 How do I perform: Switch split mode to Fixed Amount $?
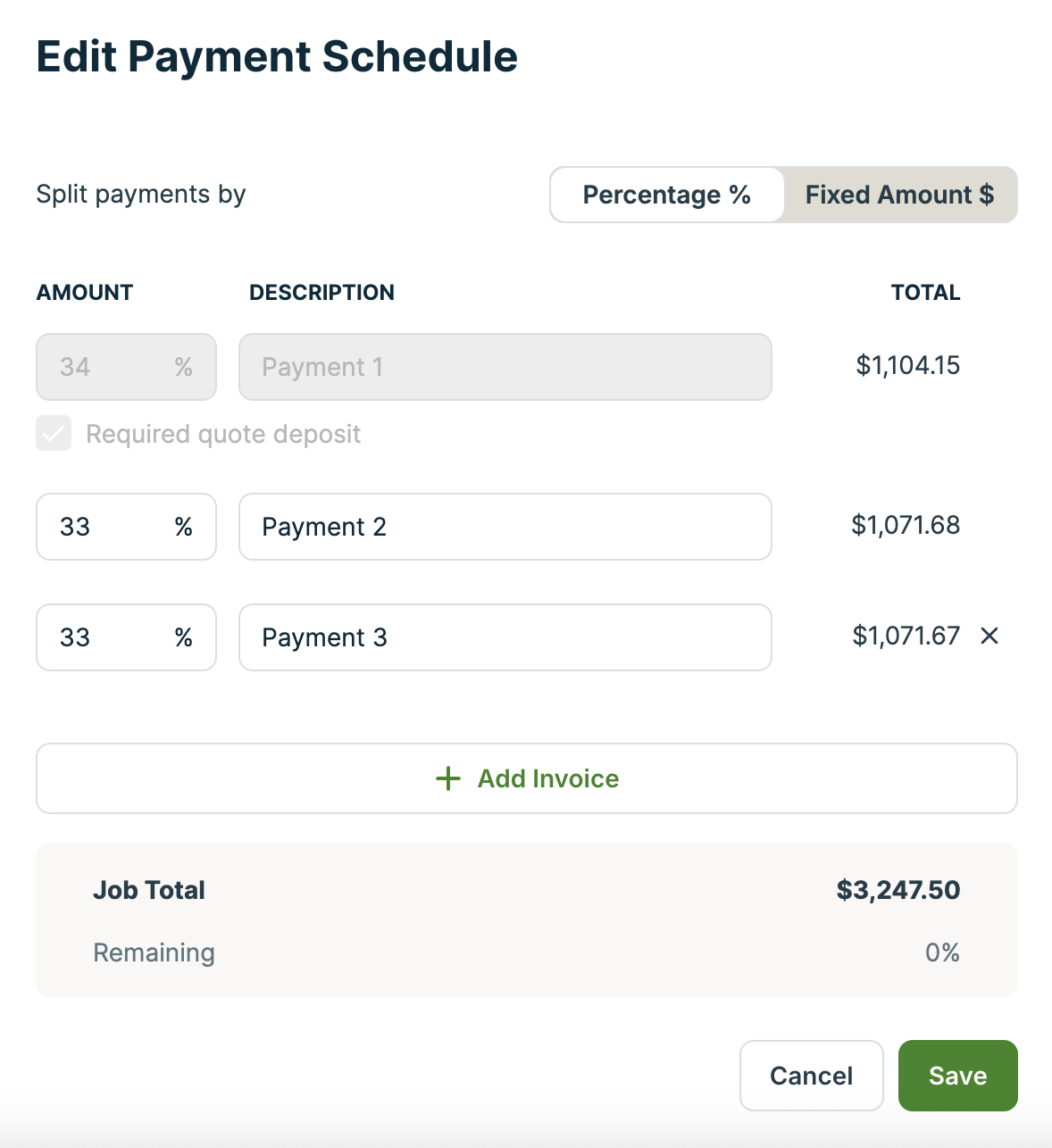point(900,195)
